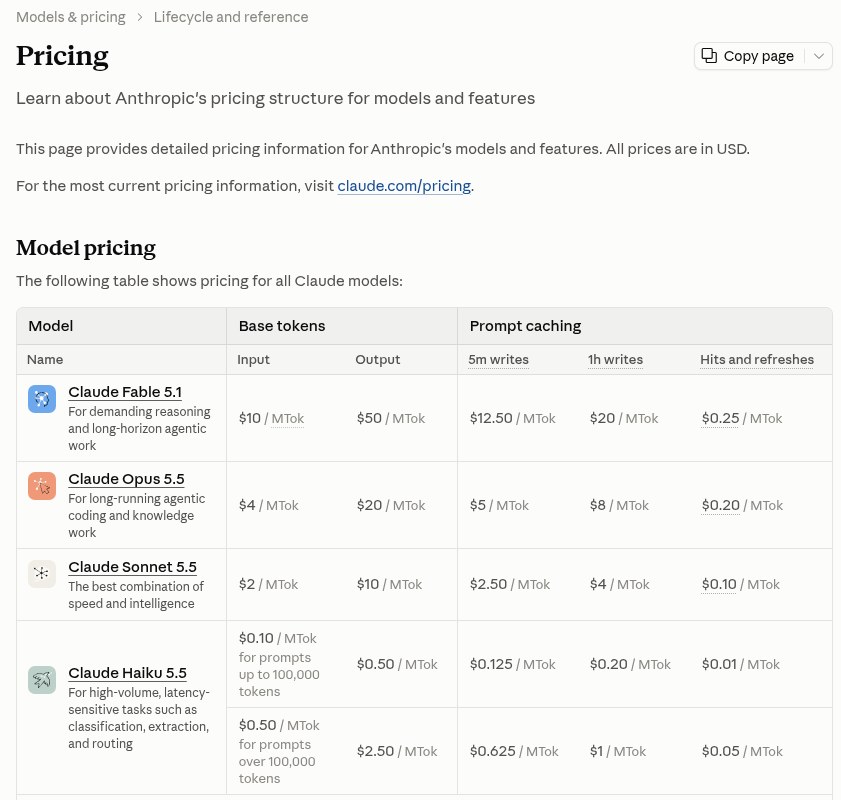This screenshot has width=841, height=800.
Task: Open the Claude Fable 5.1 model link
Action: (x=125, y=392)
